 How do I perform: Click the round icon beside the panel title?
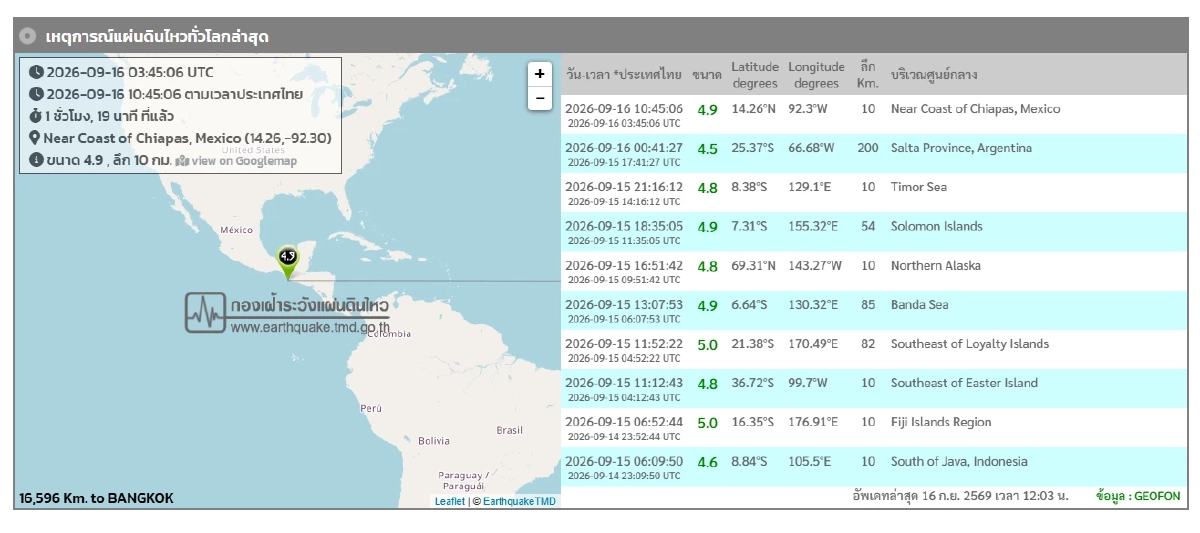28,36
